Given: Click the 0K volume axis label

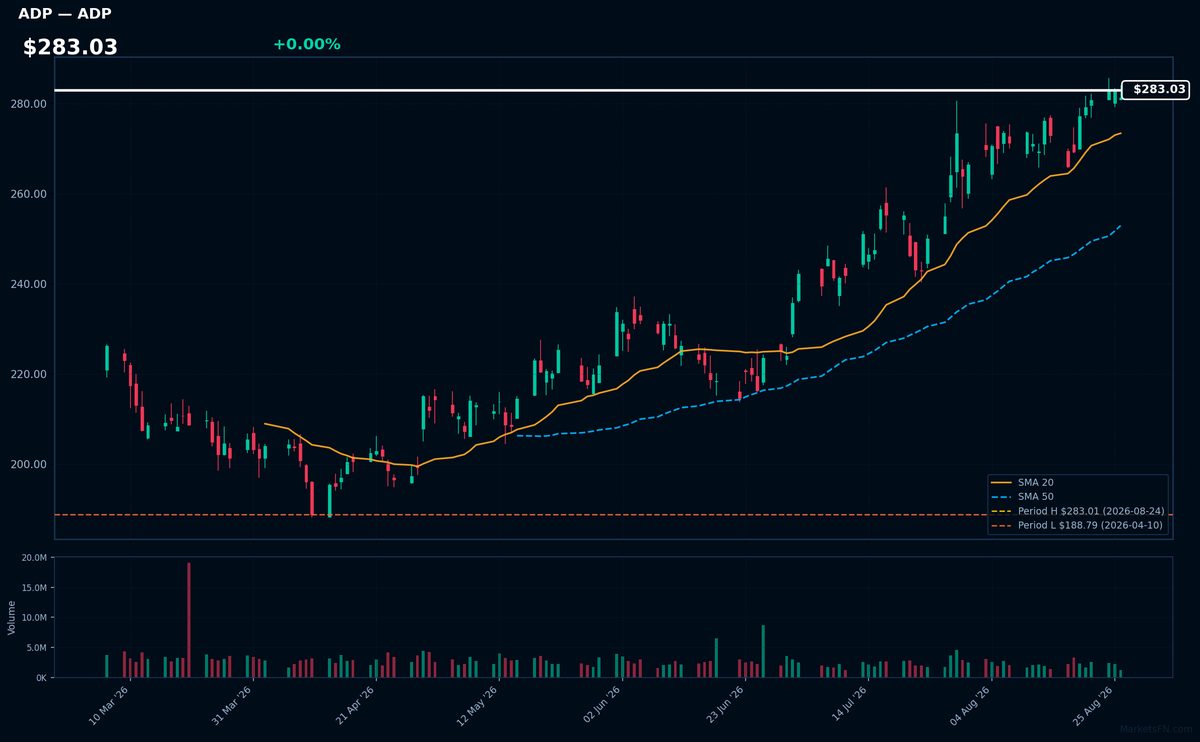Looking at the screenshot, I should (x=41, y=677).
